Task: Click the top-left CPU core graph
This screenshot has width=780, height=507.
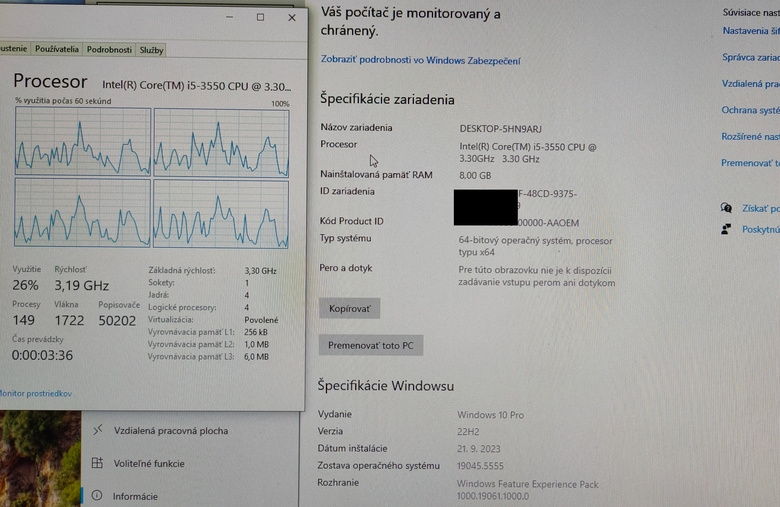Action: [x=83, y=141]
